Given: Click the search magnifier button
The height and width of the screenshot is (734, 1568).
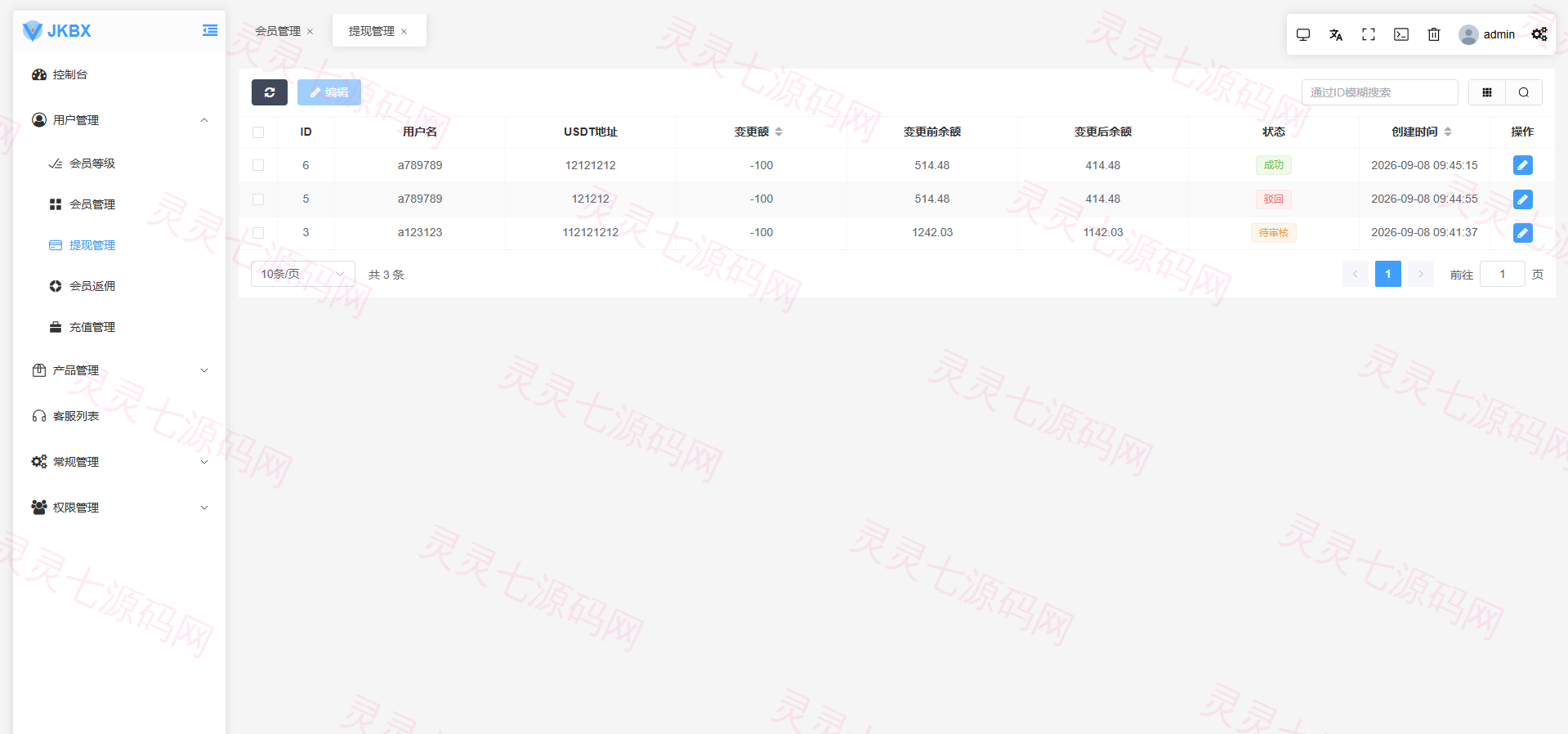Looking at the screenshot, I should tap(1524, 92).
